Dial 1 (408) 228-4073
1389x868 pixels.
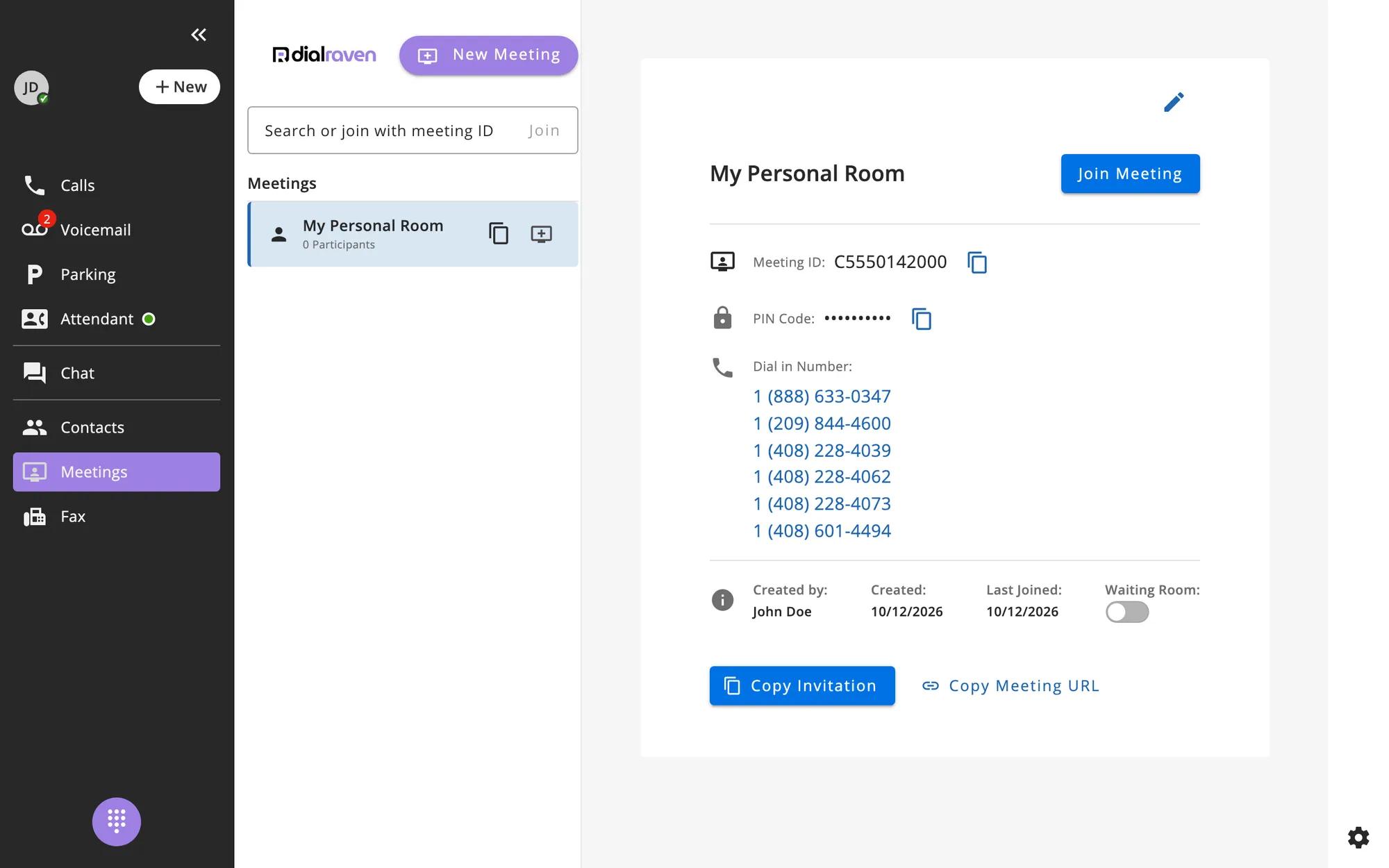click(x=822, y=504)
